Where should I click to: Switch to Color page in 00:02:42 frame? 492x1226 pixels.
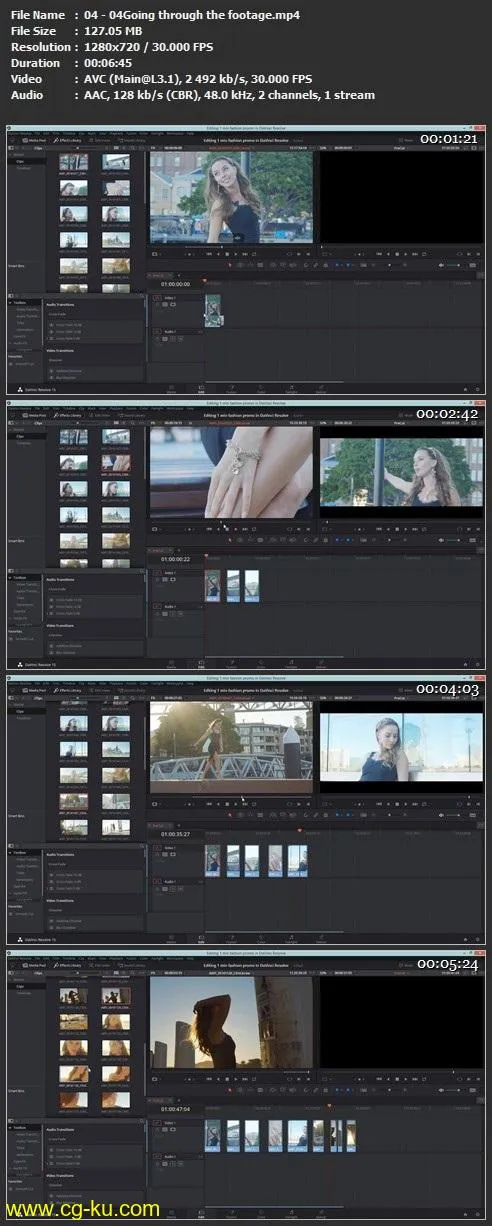pos(260,663)
